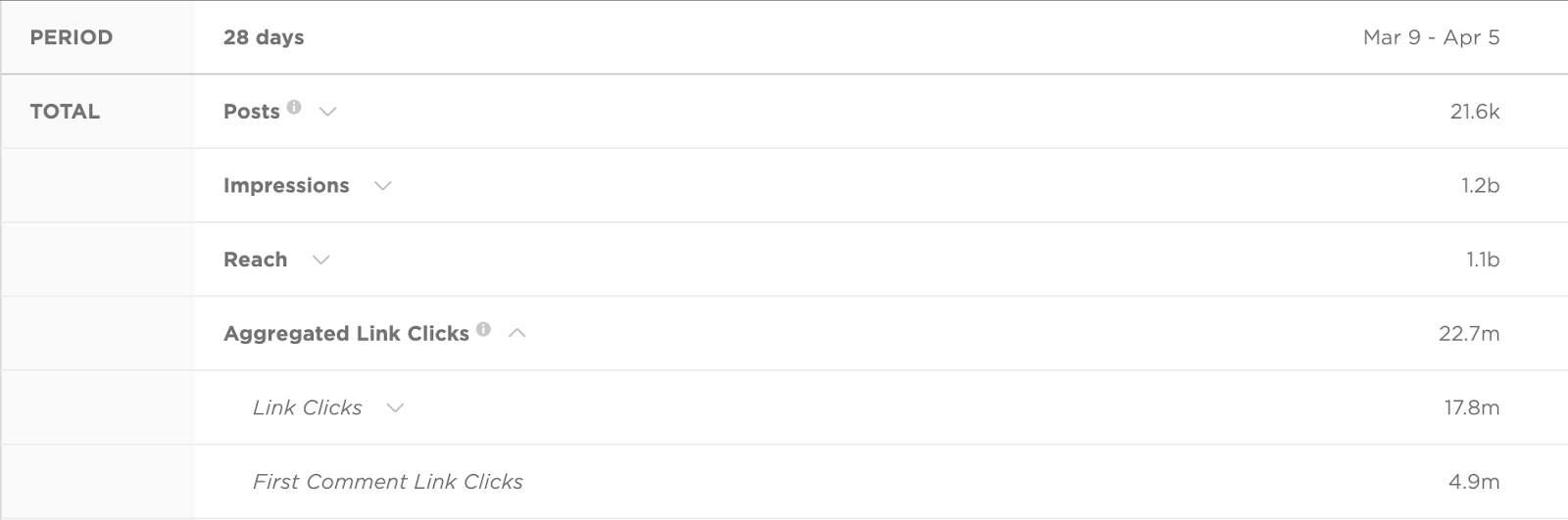1568x520 pixels.
Task: Select the 22.7m aggregated clicks value
Action: point(1469,334)
